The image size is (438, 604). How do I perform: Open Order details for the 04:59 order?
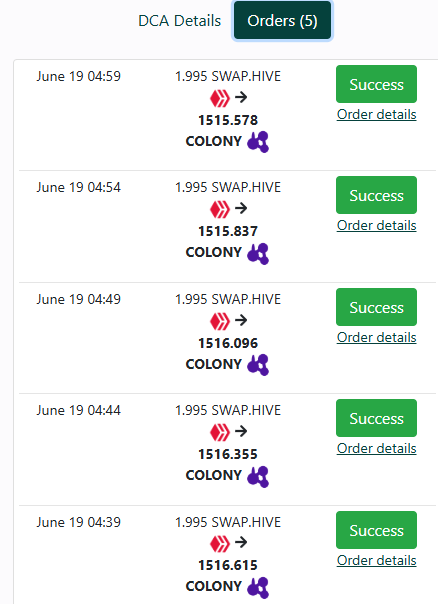coord(376,114)
